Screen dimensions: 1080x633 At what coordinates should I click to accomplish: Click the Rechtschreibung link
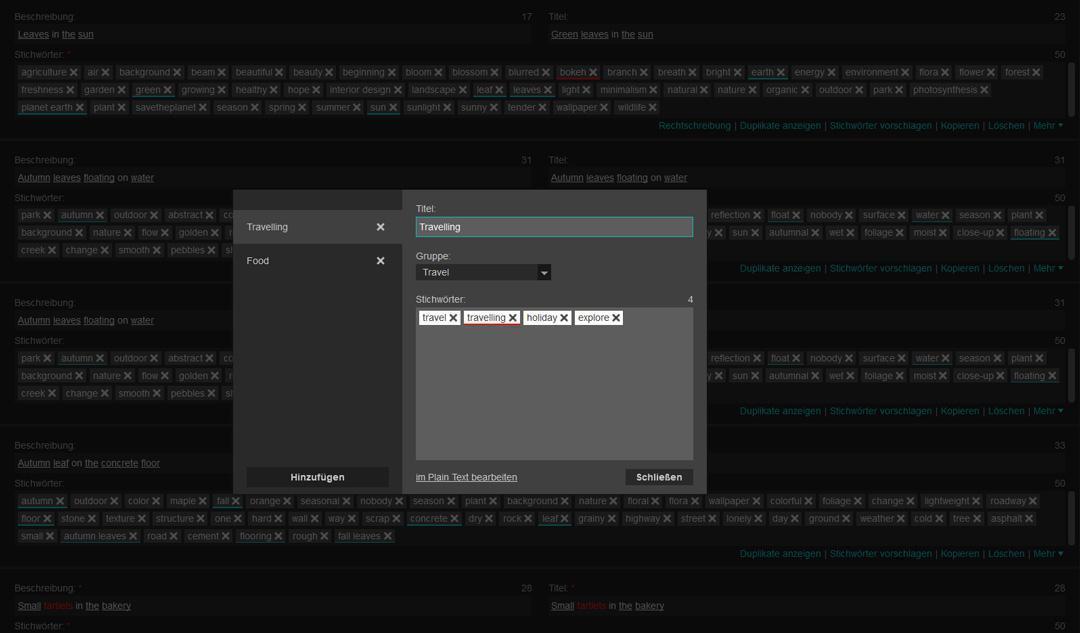694,126
